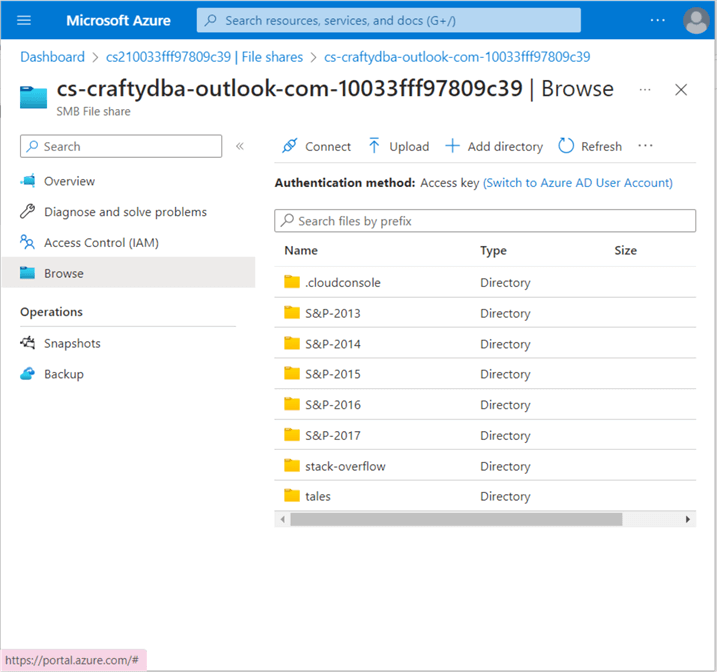Open the Overview menu item

[70, 181]
